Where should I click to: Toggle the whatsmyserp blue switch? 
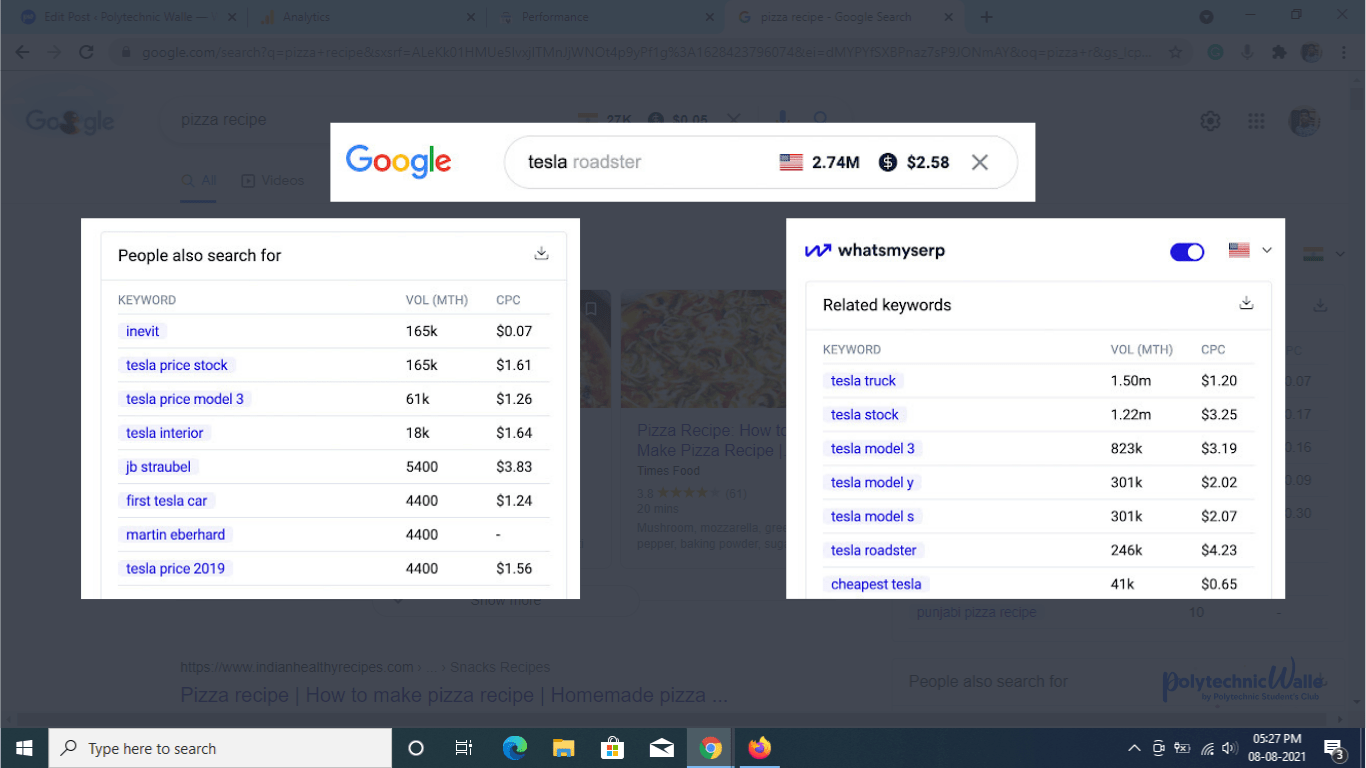1187,252
